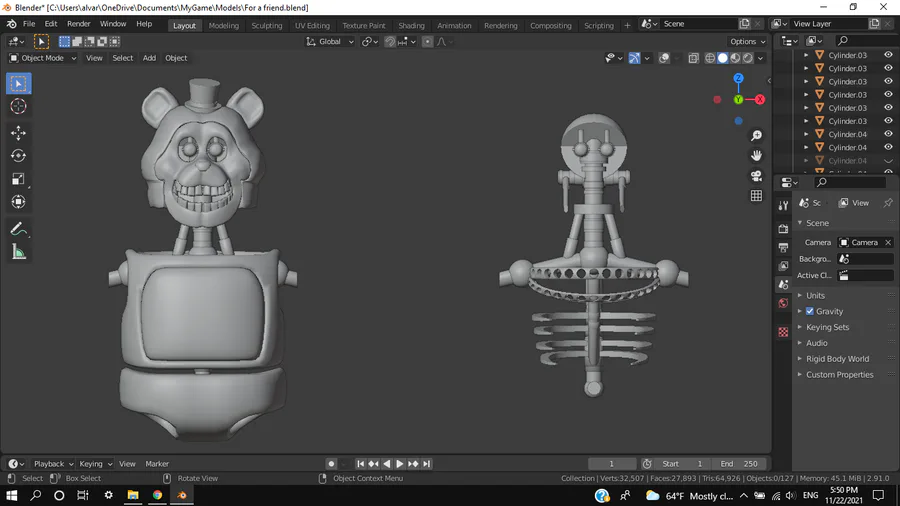Toggle viewport gizmo visibility
The width and height of the screenshot is (900, 506).
634,58
